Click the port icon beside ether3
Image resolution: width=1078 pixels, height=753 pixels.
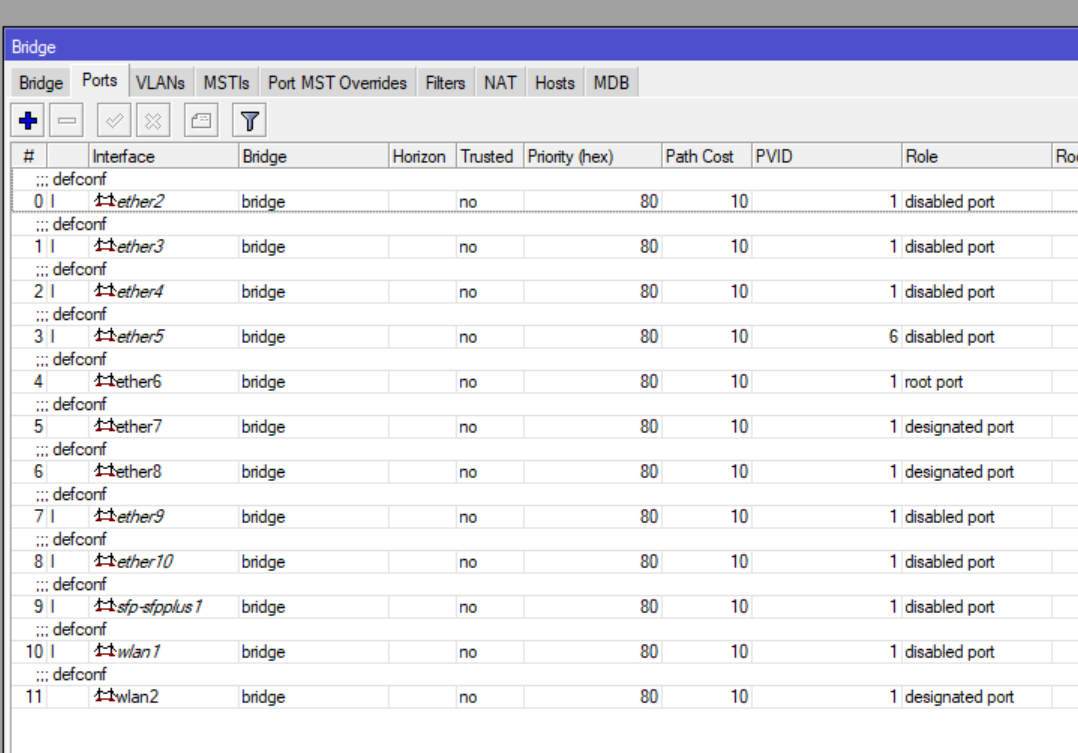point(104,245)
